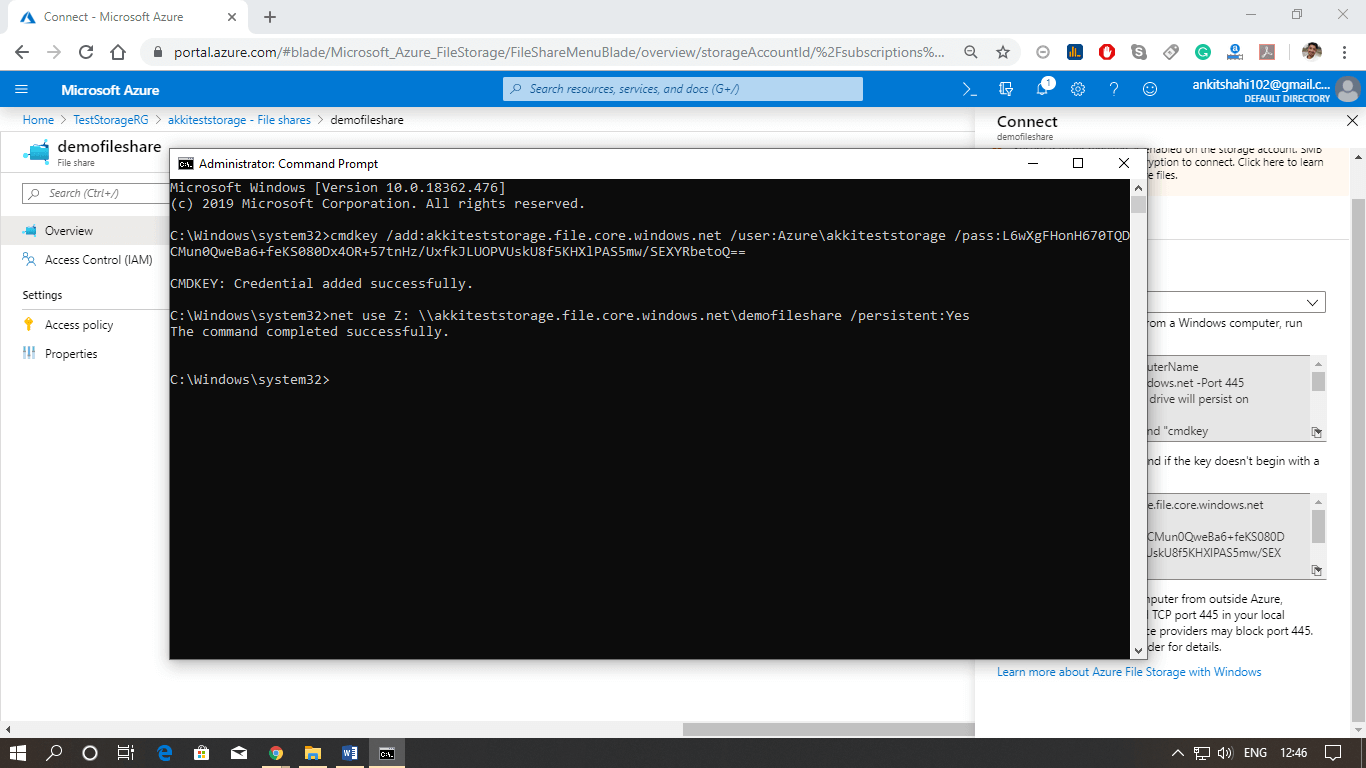Send feedback using the smiley icon
The height and width of the screenshot is (768, 1366).
pyautogui.click(x=1150, y=89)
